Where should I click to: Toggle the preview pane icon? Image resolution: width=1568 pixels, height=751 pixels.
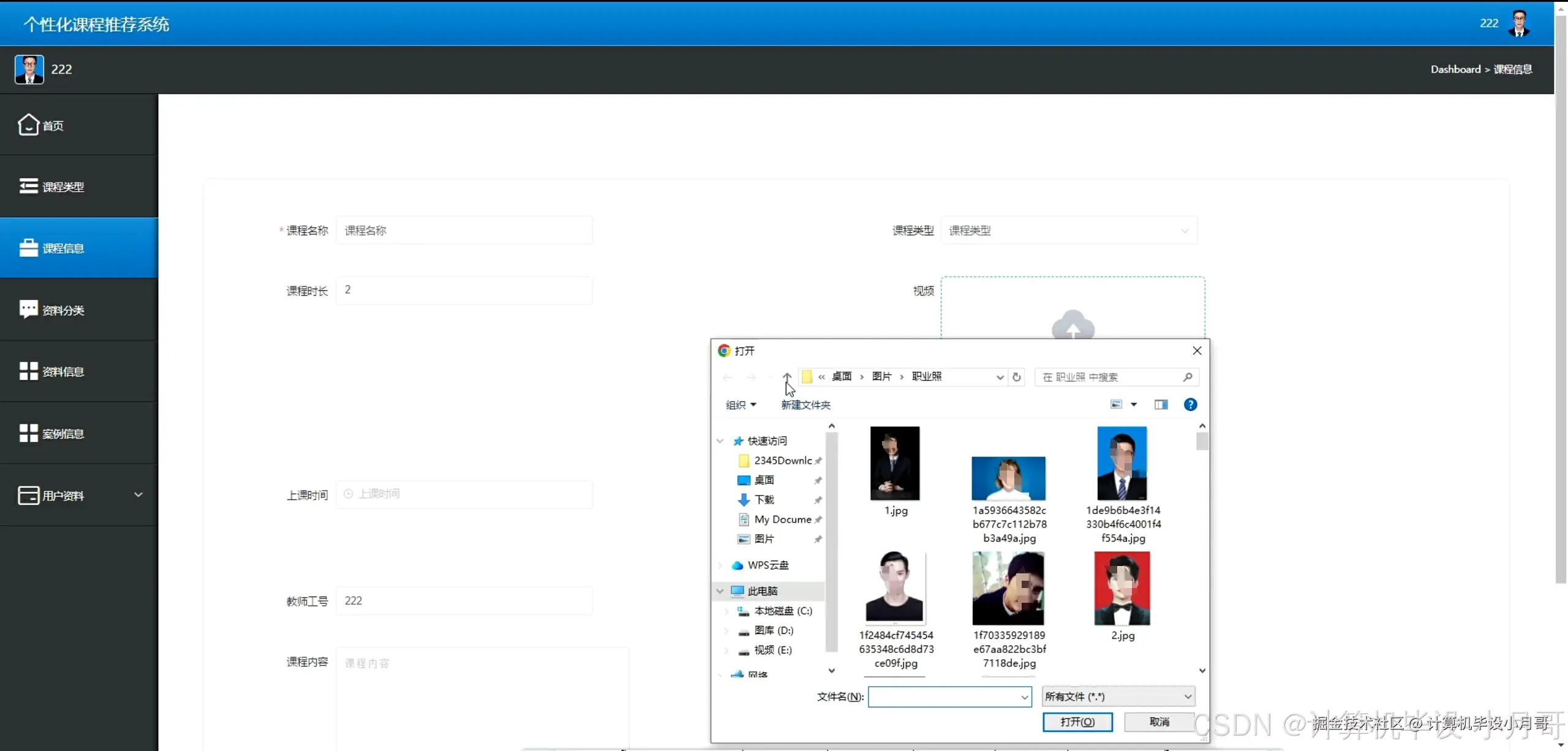pos(1161,404)
